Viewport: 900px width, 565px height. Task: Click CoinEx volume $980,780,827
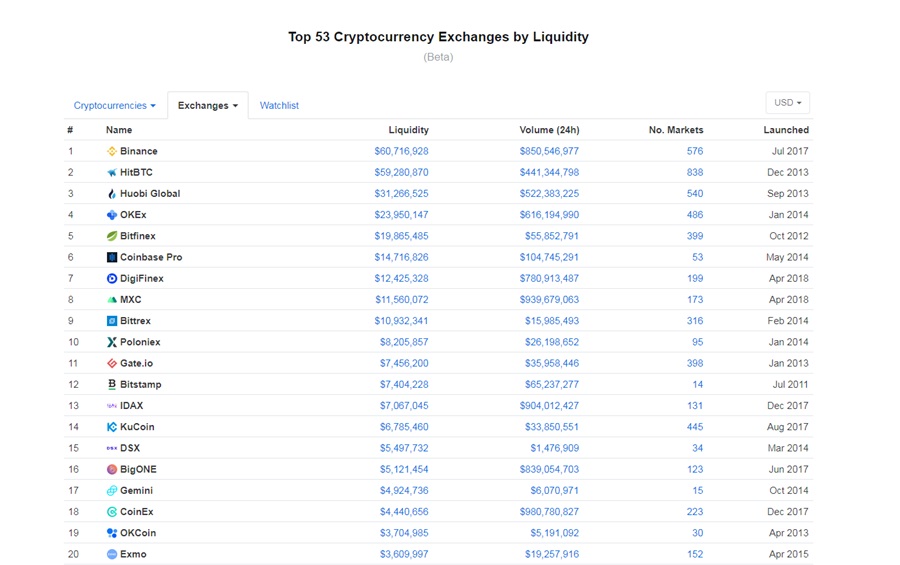click(549, 512)
